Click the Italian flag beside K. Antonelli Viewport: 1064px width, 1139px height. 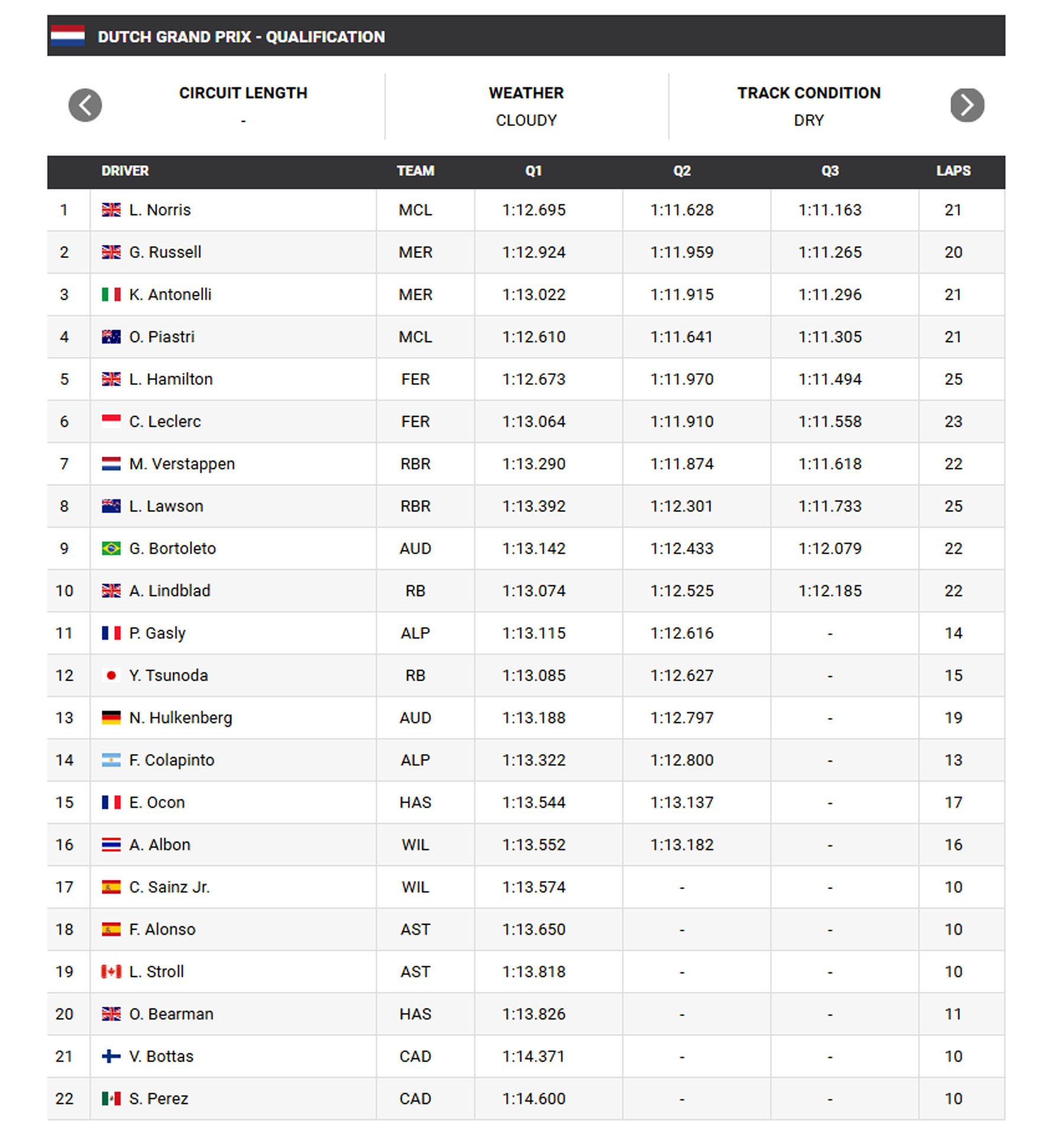tap(111, 295)
